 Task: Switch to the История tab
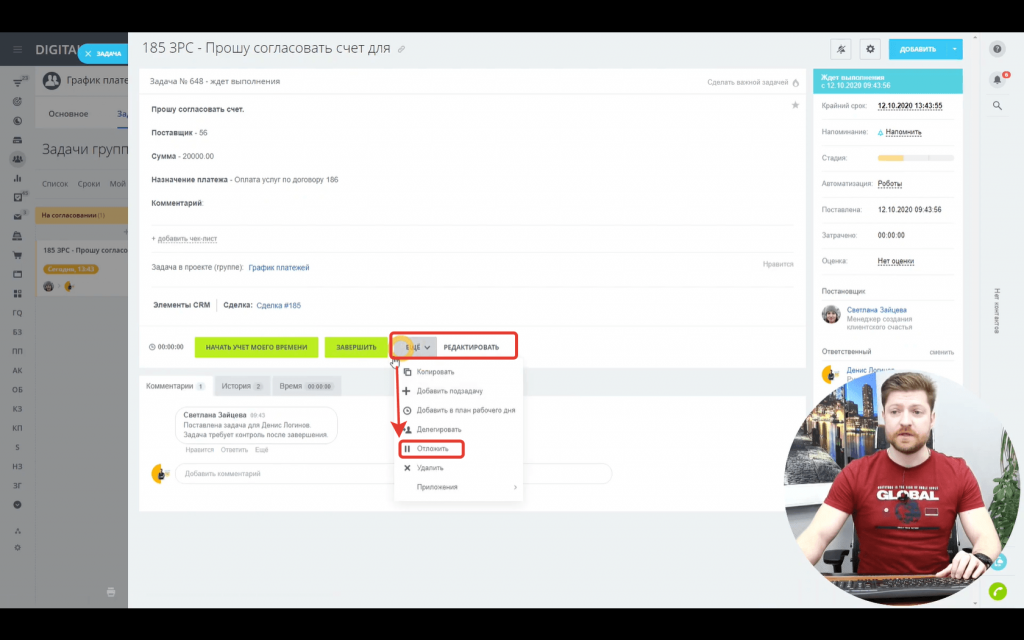coord(242,386)
